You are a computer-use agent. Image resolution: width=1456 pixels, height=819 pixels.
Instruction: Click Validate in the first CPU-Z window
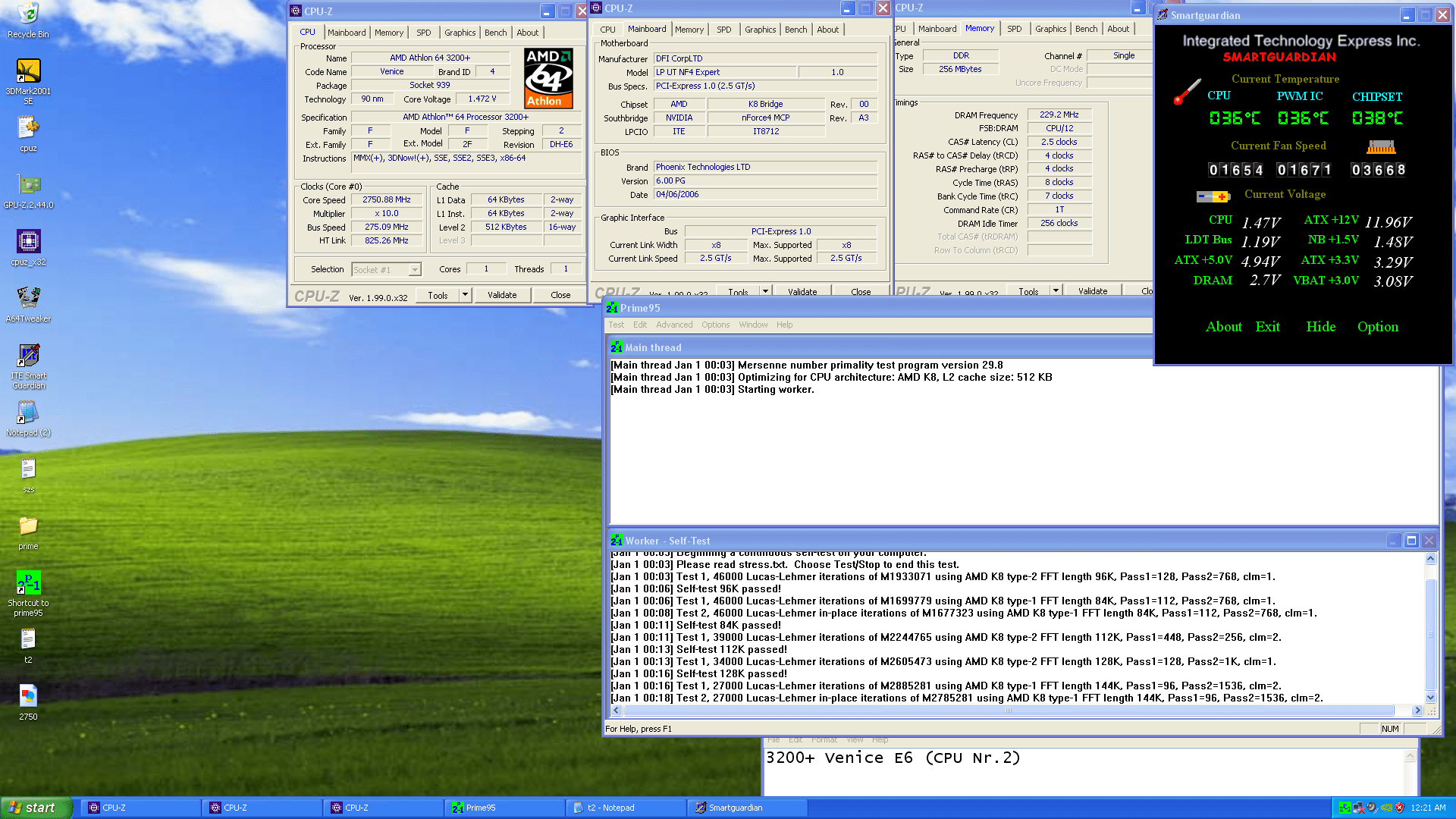point(501,295)
